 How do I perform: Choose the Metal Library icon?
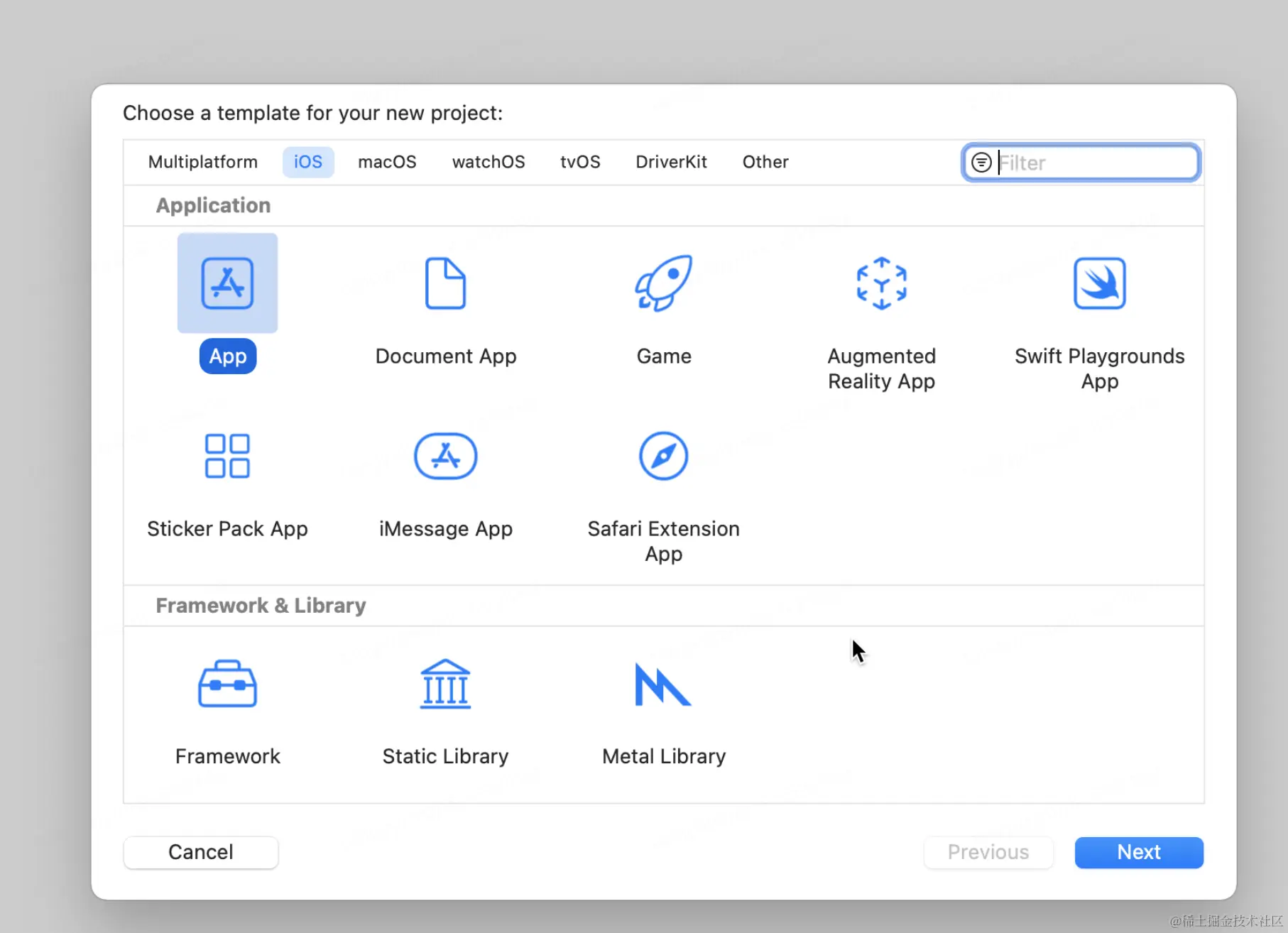663,684
